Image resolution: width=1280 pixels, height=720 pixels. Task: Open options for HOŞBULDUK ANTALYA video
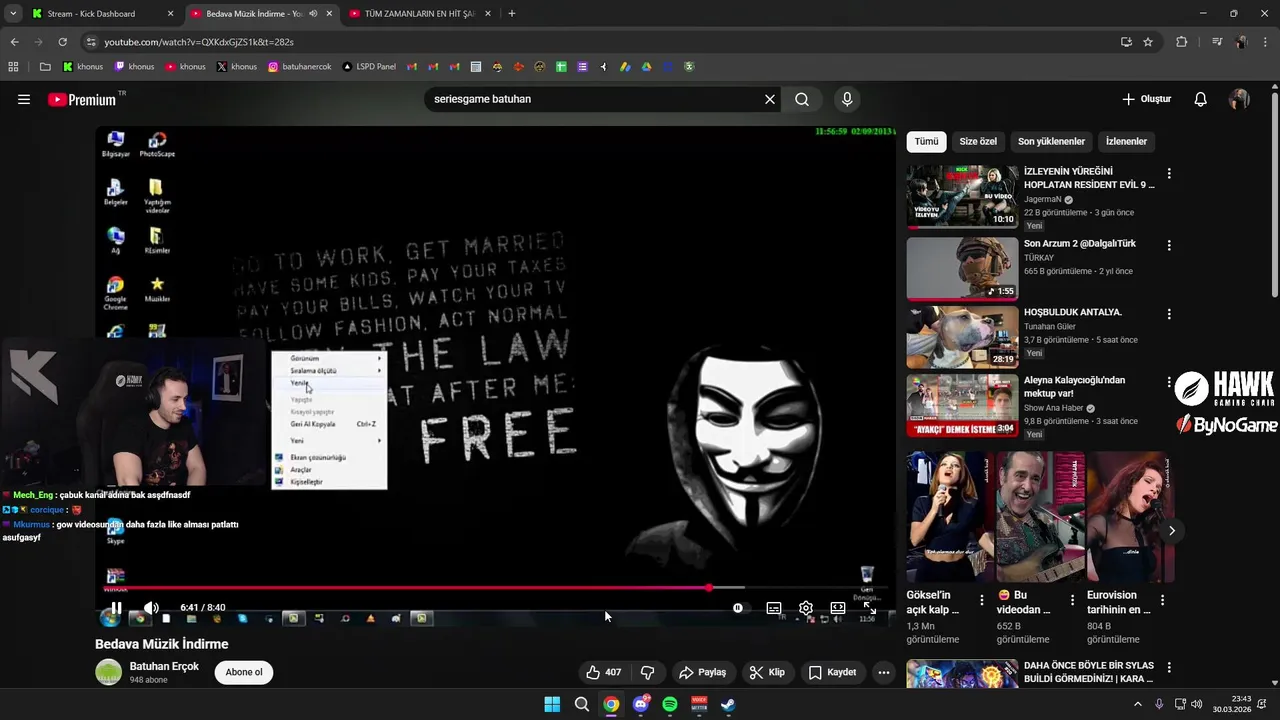point(1169,314)
